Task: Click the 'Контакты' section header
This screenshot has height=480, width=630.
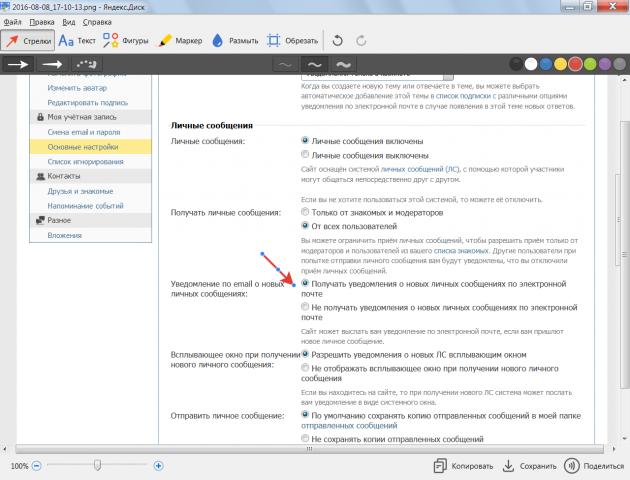Action: (91, 176)
